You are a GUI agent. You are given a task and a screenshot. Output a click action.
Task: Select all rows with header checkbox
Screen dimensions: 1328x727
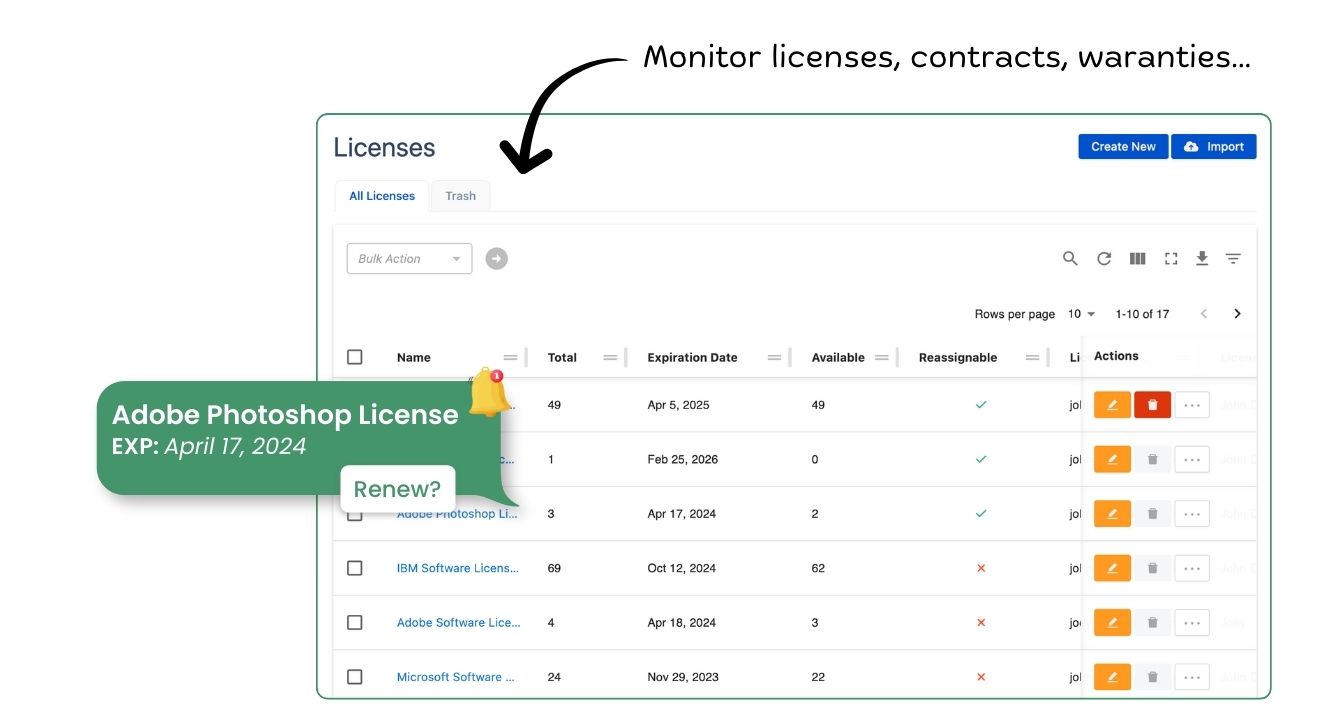tap(355, 357)
